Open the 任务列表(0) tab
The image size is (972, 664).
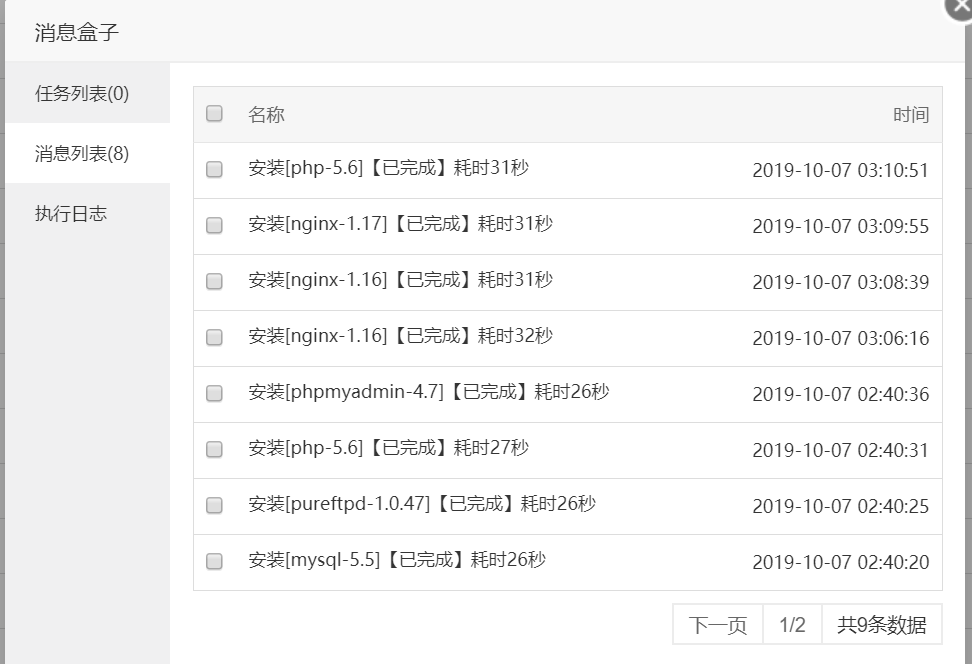82,94
